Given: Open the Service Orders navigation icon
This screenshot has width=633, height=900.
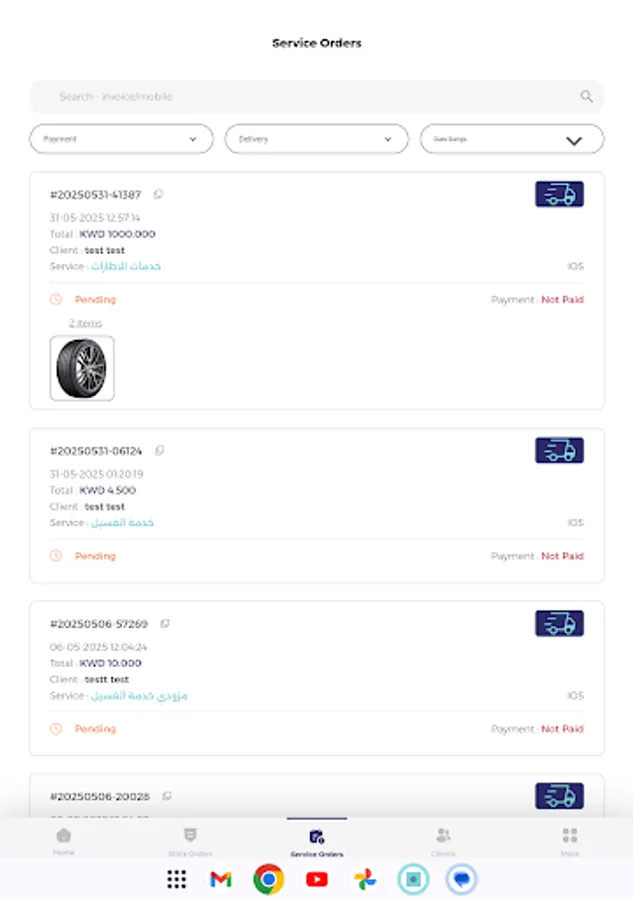Looking at the screenshot, I should (316, 836).
